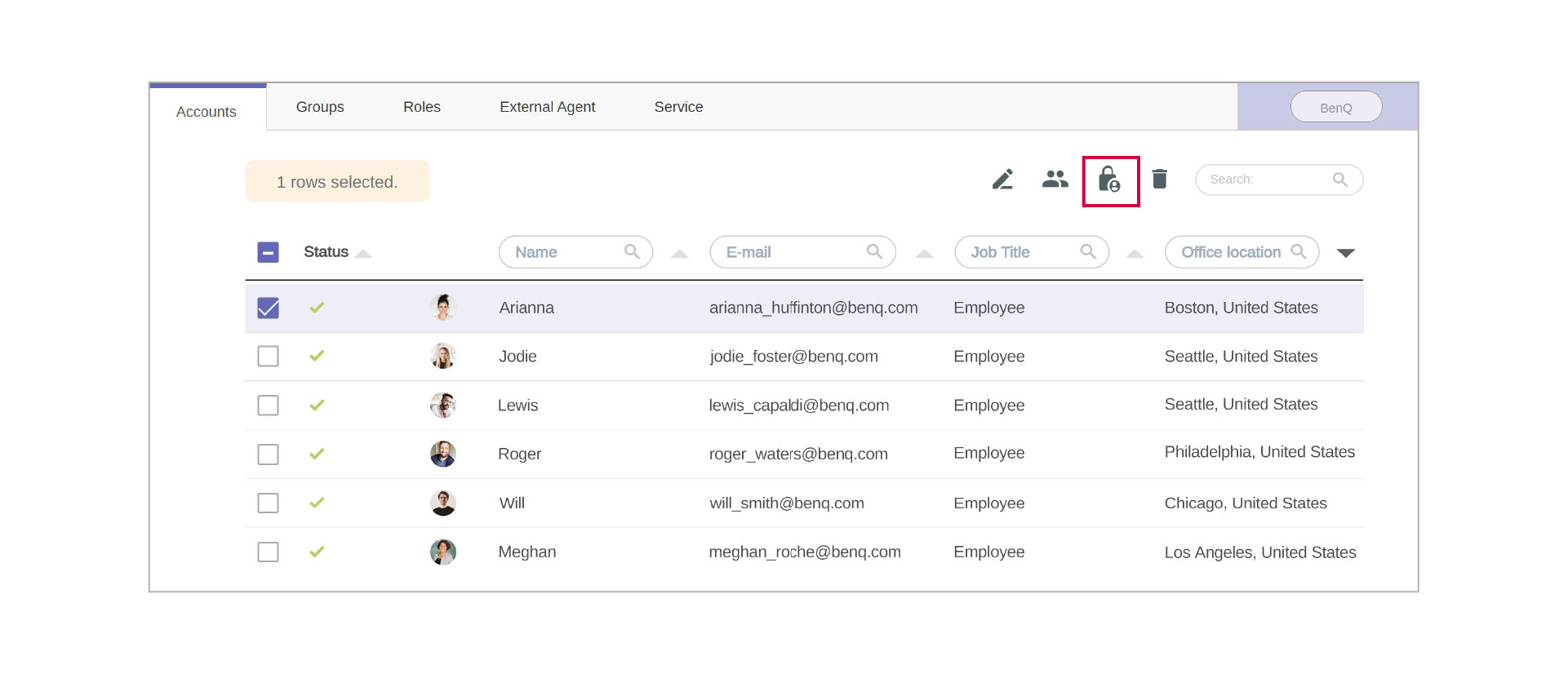Select the checkbox for Jodie's row

[x=268, y=357]
